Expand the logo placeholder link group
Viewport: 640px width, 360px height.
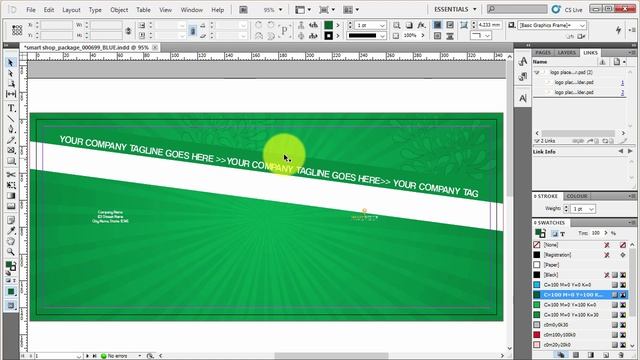tap(538, 72)
